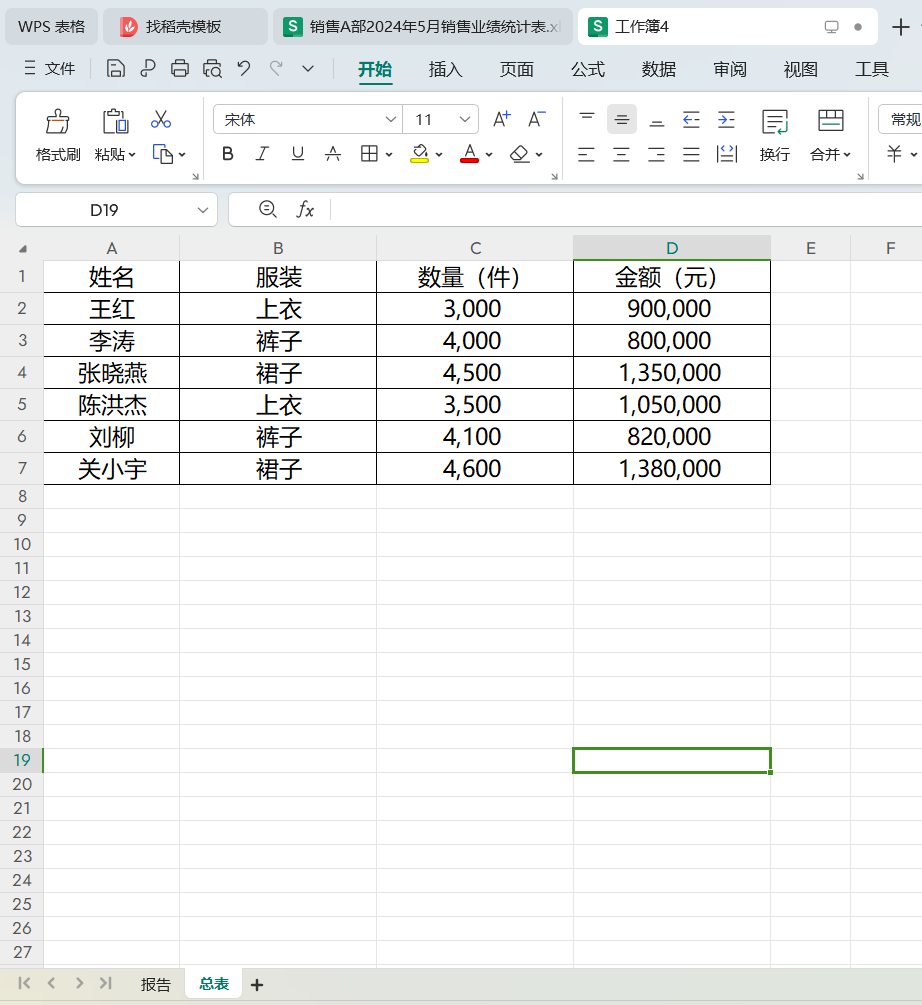922x1005 pixels.
Task: Click the Wrap Text (换行) button
Action: click(775, 135)
